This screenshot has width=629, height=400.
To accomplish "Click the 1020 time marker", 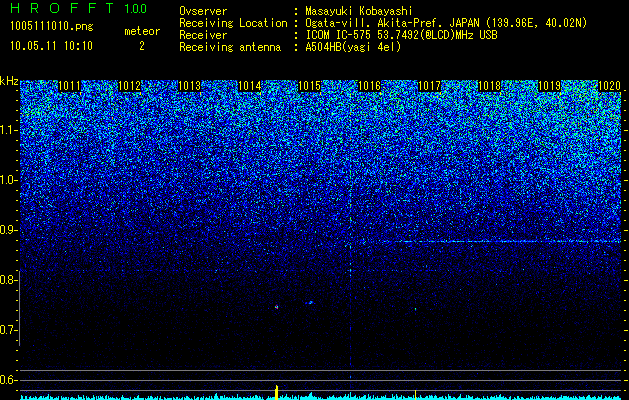I will tap(609, 86).
